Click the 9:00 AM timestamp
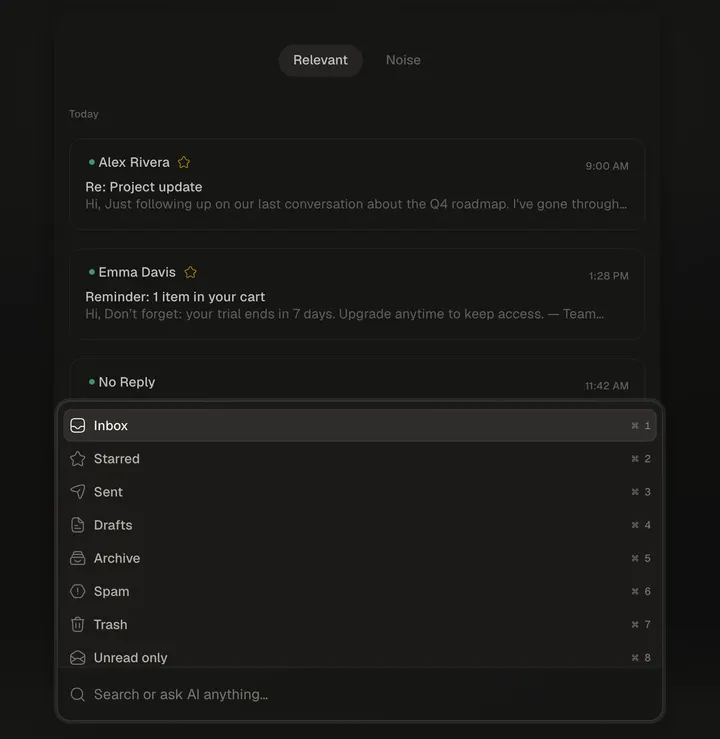 [x=607, y=166]
